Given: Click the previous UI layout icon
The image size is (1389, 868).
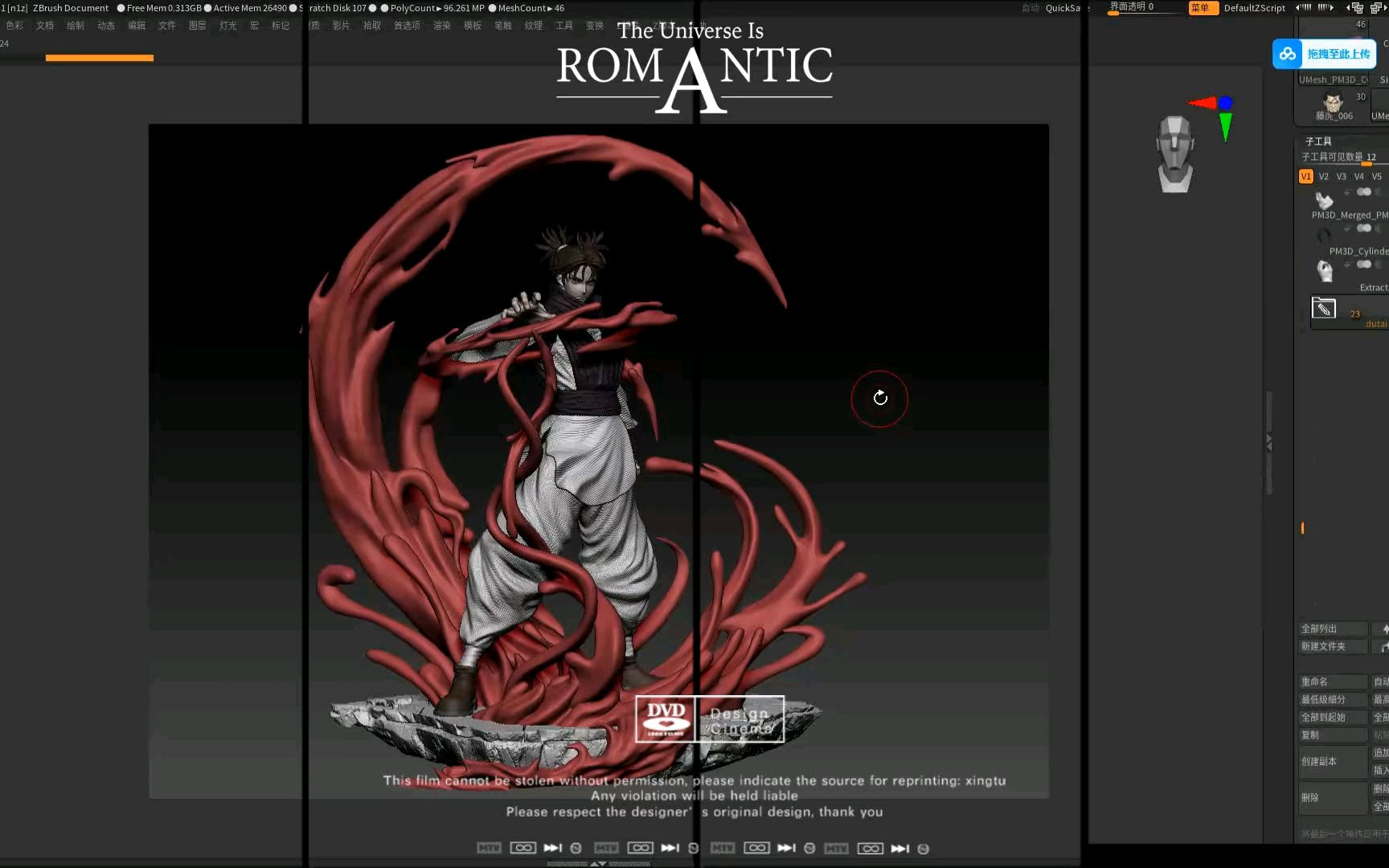Looking at the screenshot, I should 1354,8.
